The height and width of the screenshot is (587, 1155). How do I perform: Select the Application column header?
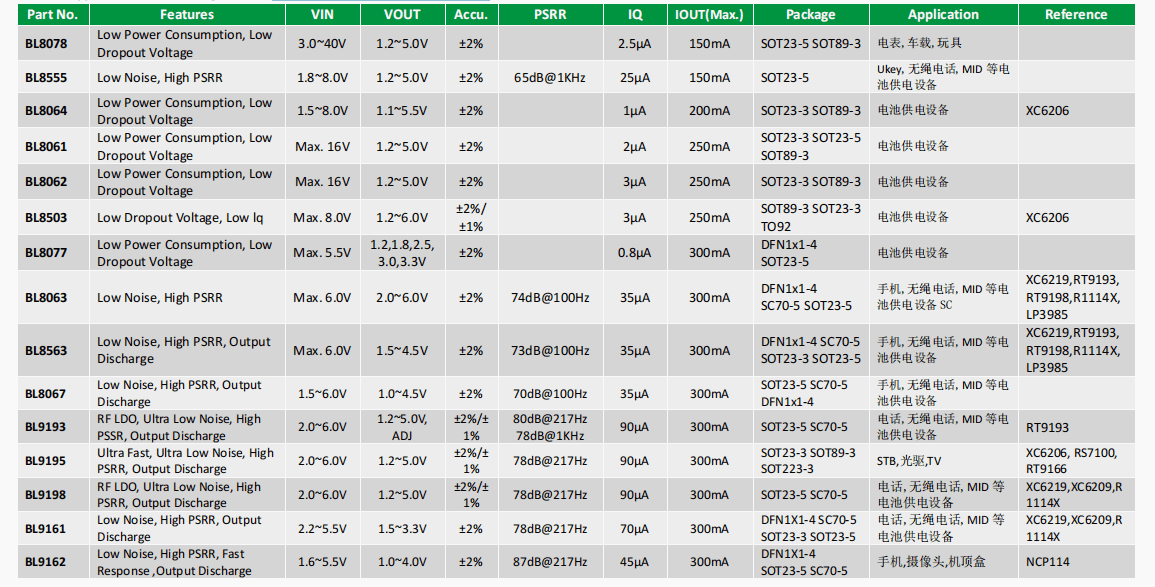coord(944,14)
